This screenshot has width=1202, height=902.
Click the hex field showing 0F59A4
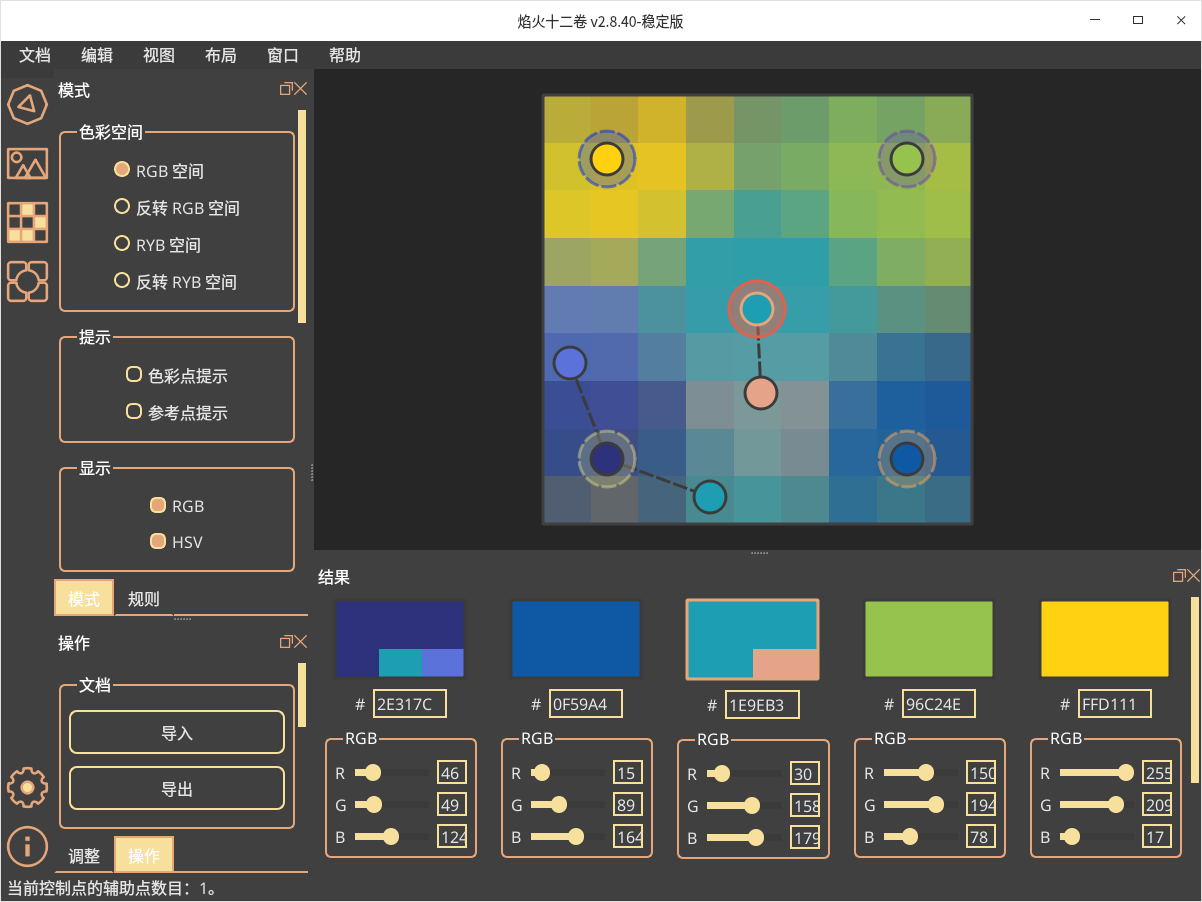[x=585, y=704]
